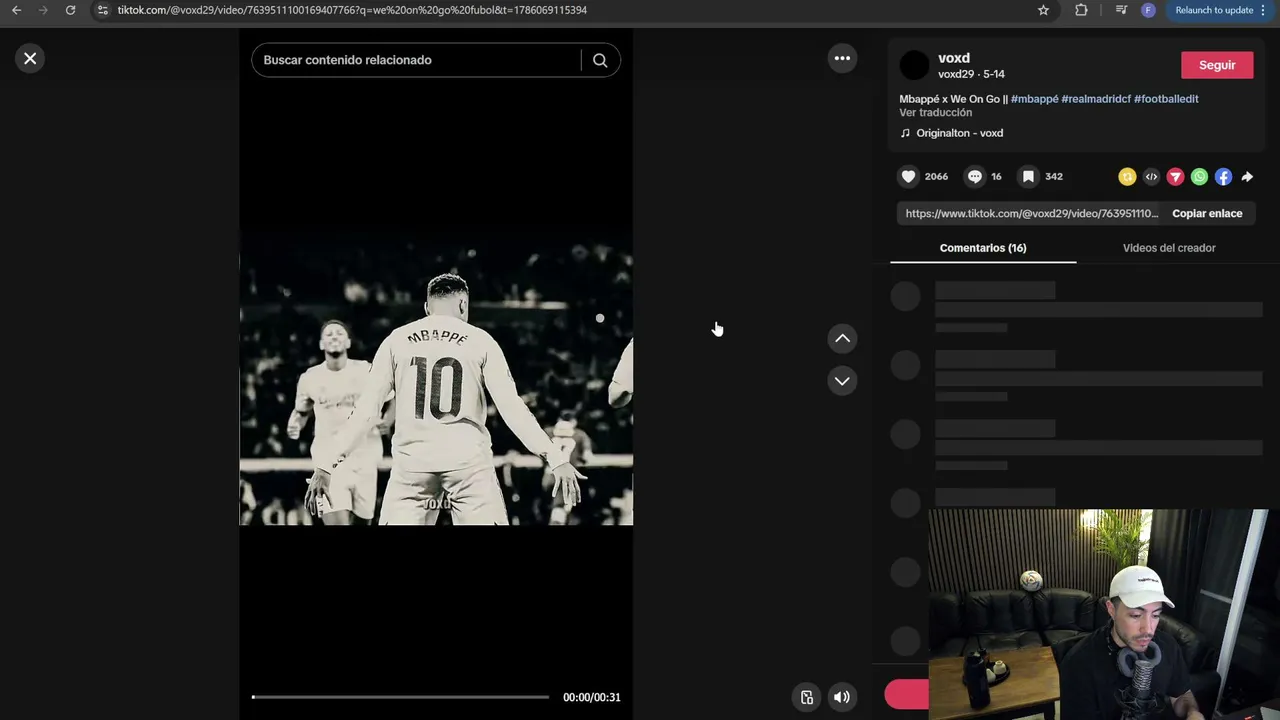The height and width of the screenshot is (720, 1280).
Task: Open the browser extensions puzzle icon
Action: [x=1081, y=10]
